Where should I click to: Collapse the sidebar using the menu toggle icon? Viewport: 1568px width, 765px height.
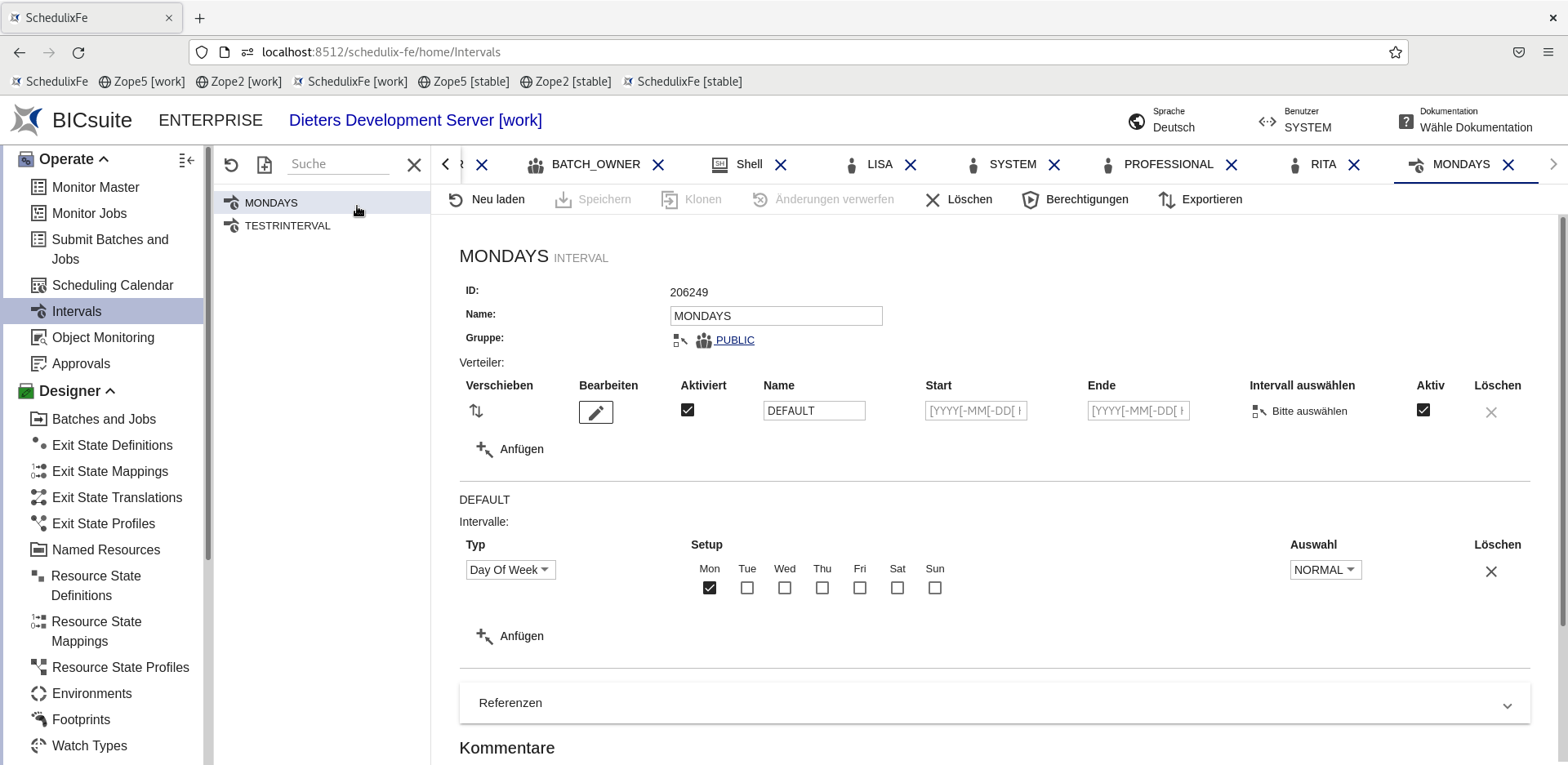pyautogui.click(x=186, y=160)
